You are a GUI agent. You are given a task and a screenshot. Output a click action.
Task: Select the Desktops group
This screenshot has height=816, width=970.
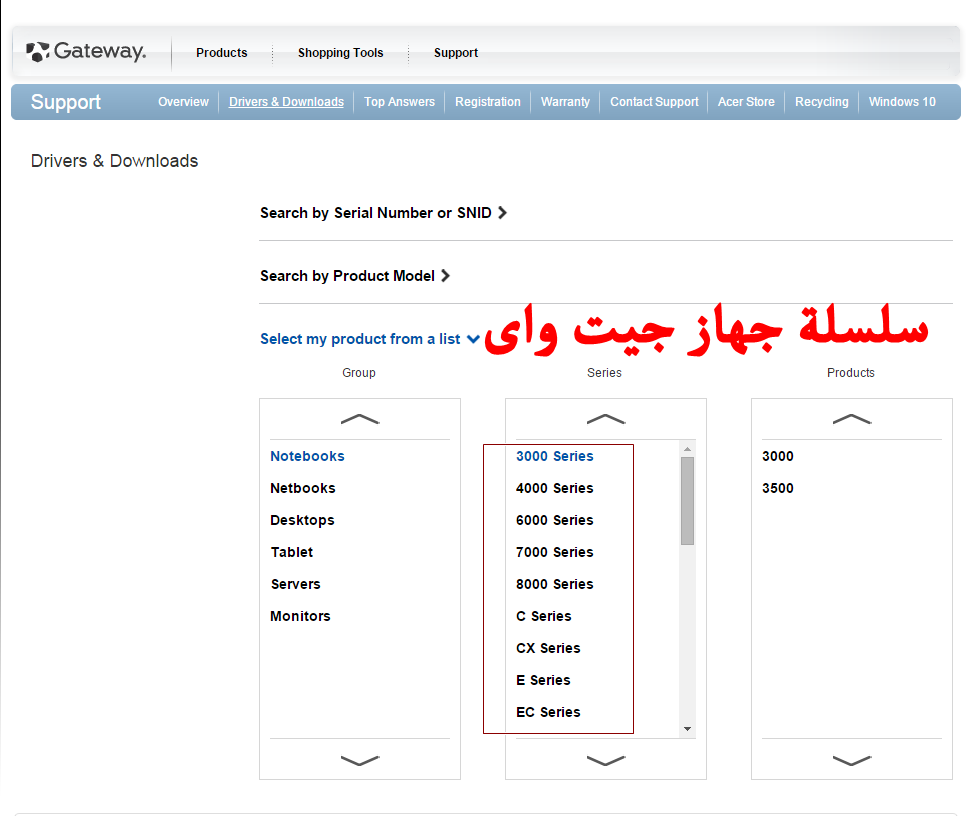[302, 520]
